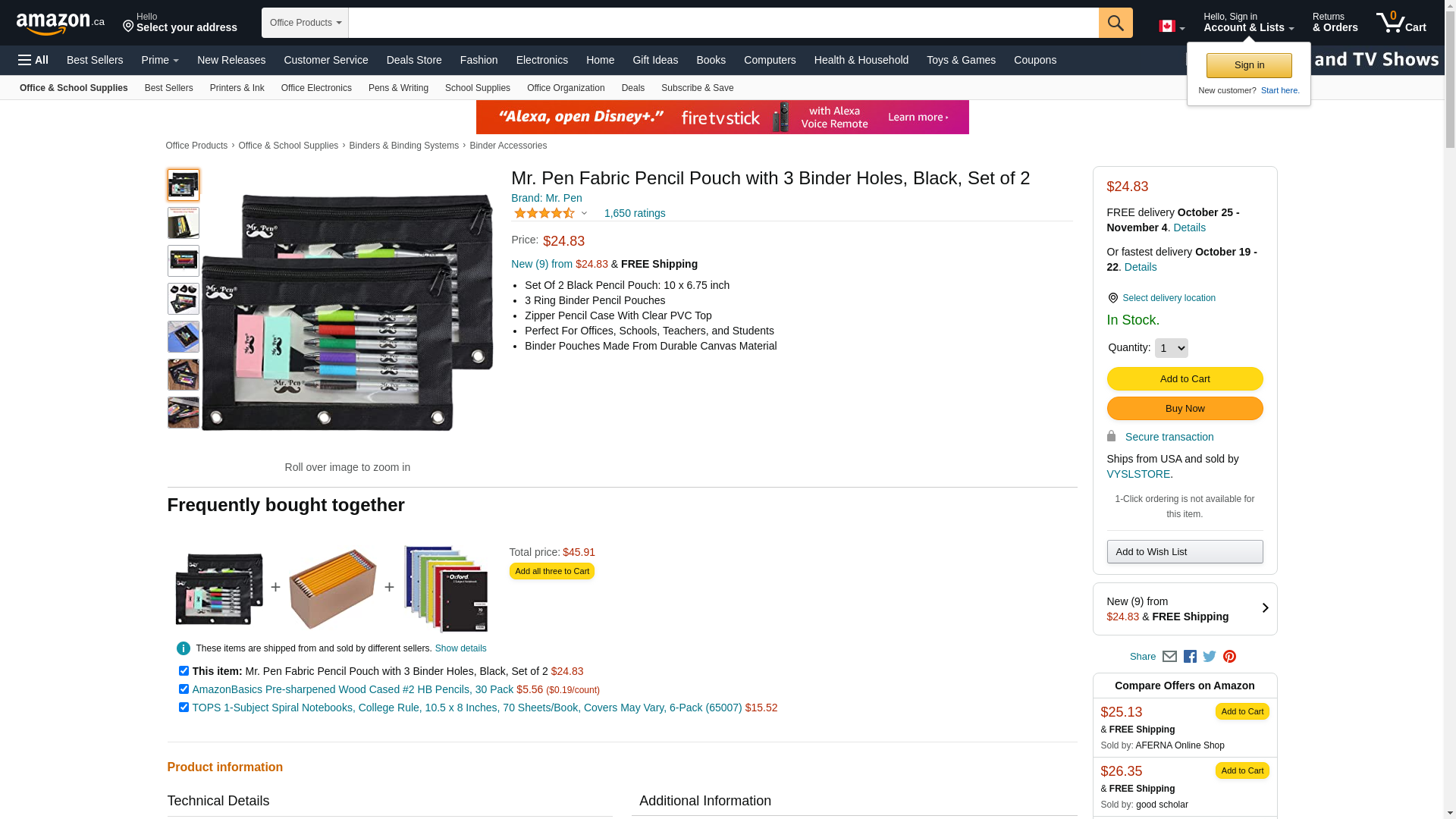Open the All hamburger menu

(33, 60)
